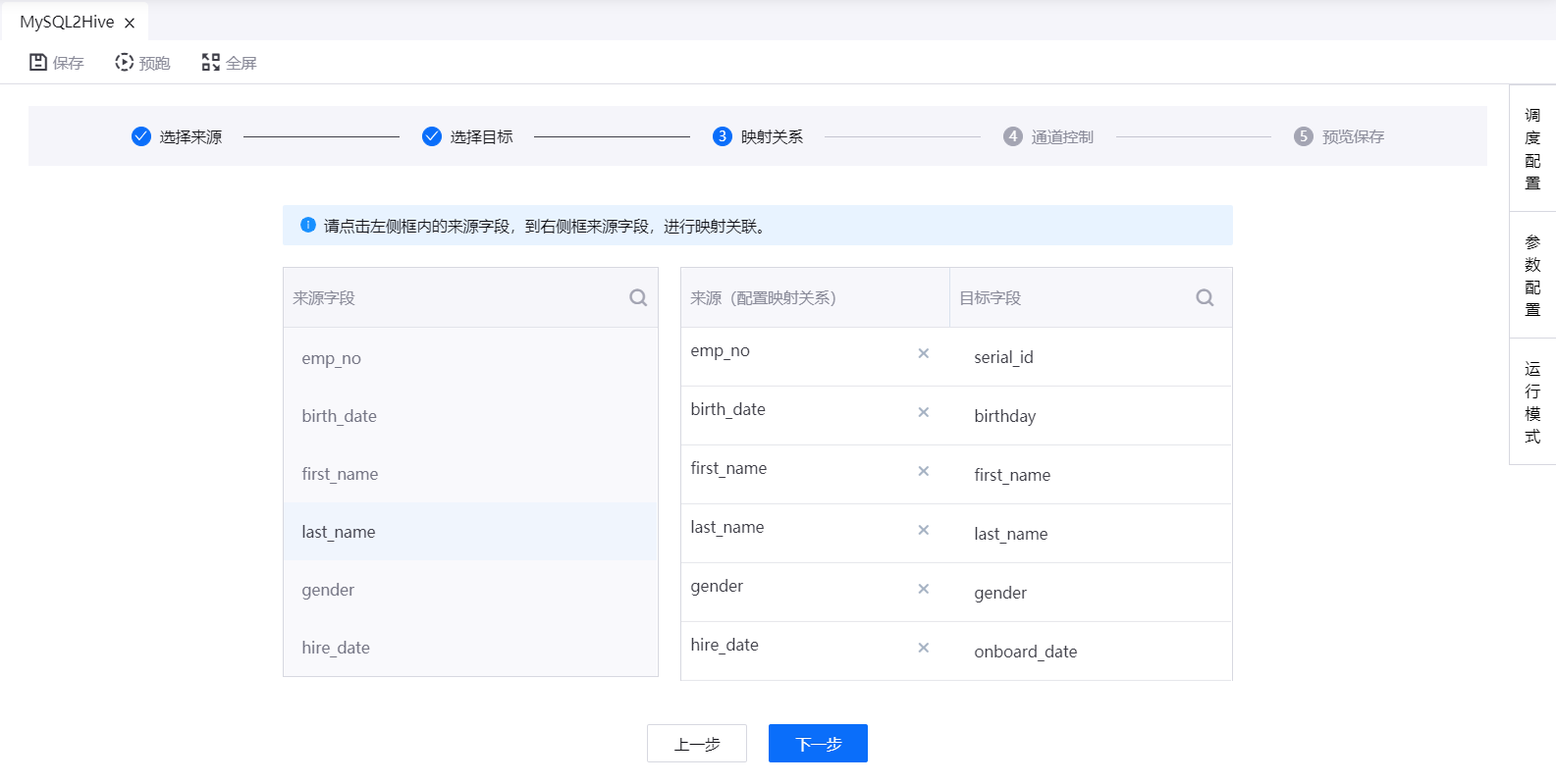Click target field gender

click(x=1000, y=593)
